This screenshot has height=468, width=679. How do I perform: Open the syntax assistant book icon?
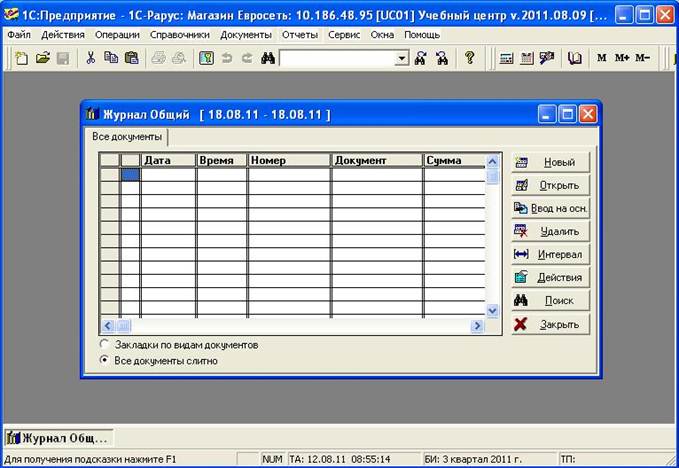(x=575, y=58)
